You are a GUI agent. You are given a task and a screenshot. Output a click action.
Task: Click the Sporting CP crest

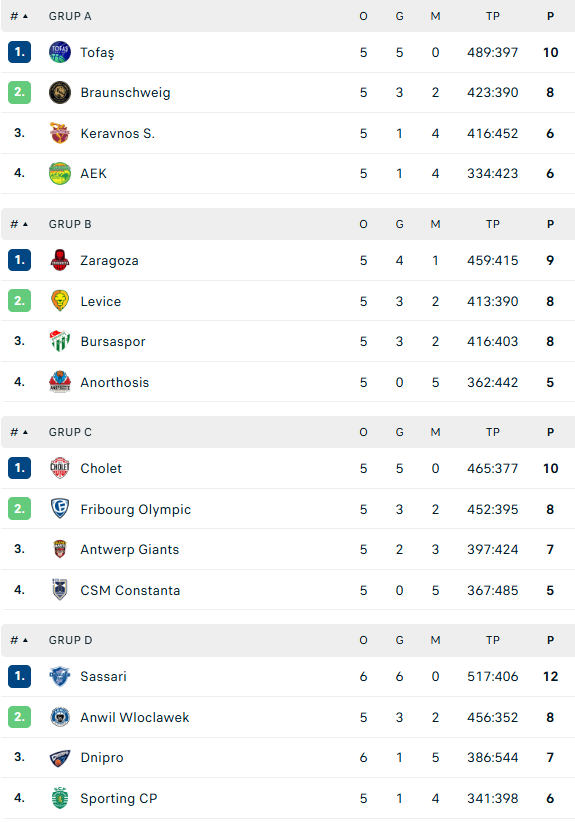60,798
